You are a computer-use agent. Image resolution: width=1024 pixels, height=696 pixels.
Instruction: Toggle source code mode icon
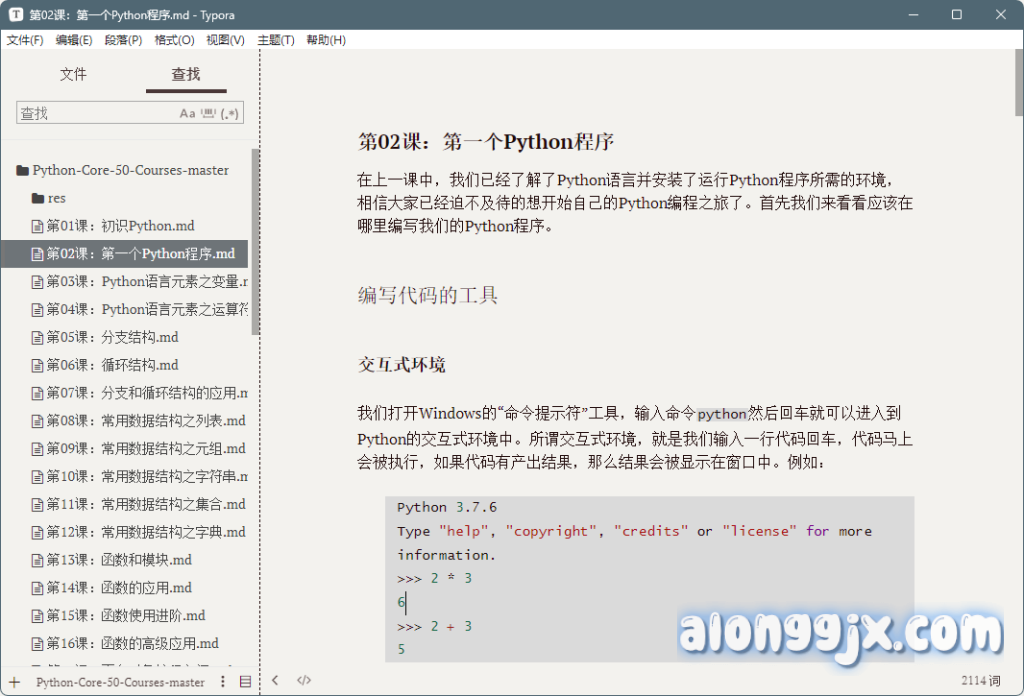click(304, 681)
